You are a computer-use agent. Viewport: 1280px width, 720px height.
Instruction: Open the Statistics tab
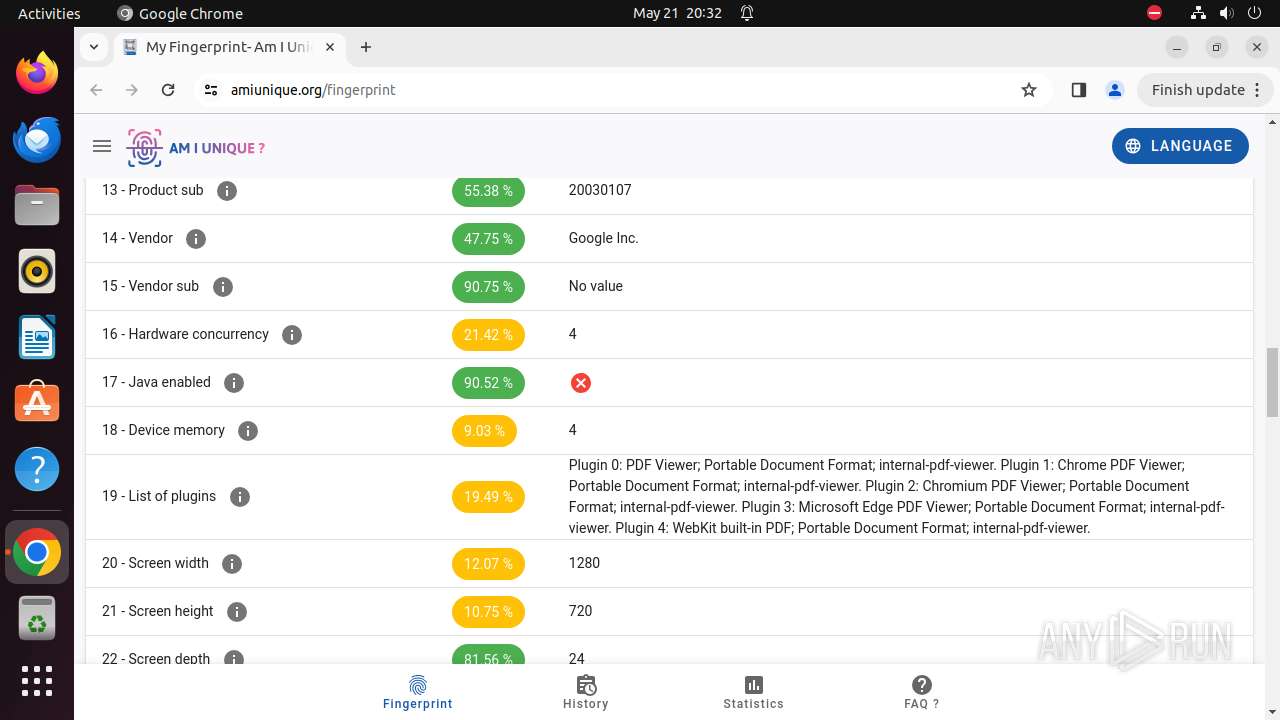click(753, 692)
